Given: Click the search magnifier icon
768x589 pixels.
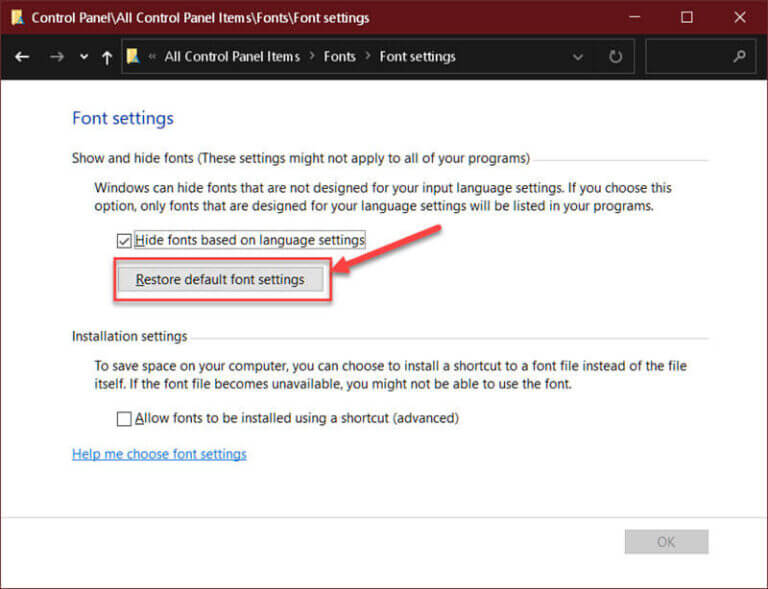Looking at the screenshot, I should pyautogui.click(x=740, y=56).
